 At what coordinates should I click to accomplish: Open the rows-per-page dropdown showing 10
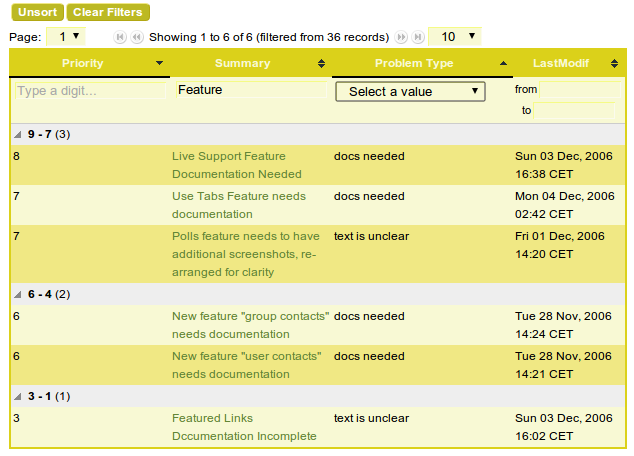pyautogui.click(x=454, y=36)
